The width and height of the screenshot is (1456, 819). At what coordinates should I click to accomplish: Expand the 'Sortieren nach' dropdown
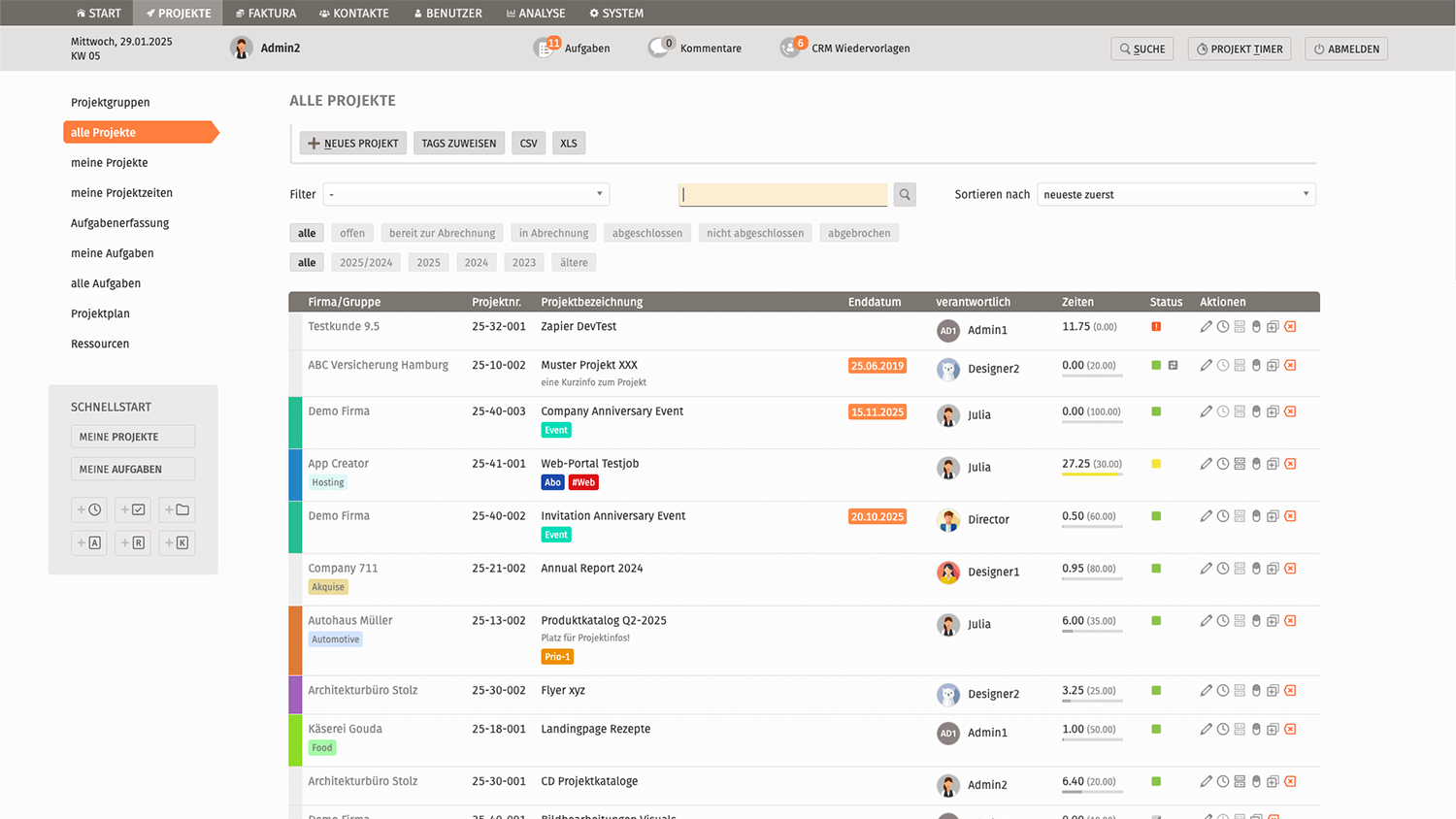click(1175, 194)
